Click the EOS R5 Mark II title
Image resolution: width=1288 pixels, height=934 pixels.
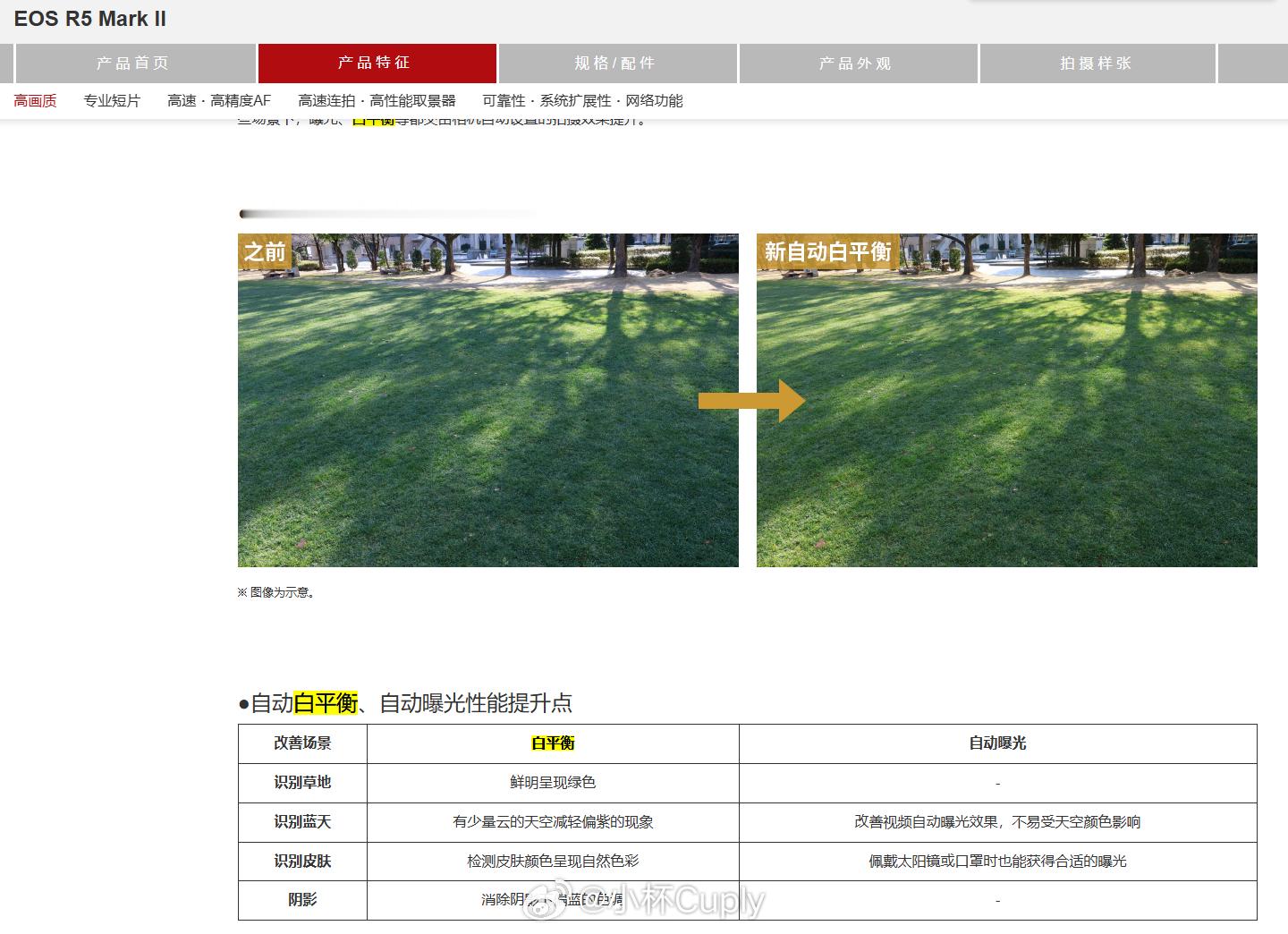(89, 18)
